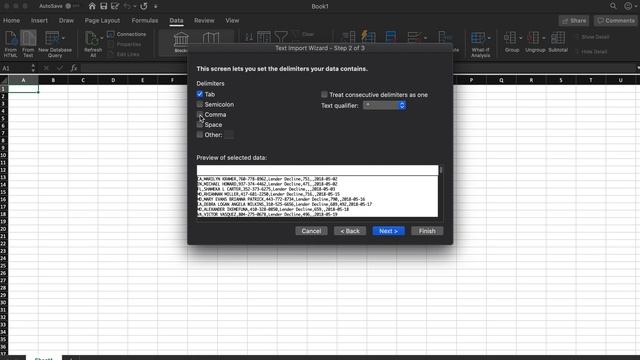640x360 pixels.
Task: Open the Page Layout tab
Action: (x=102, y=20)
